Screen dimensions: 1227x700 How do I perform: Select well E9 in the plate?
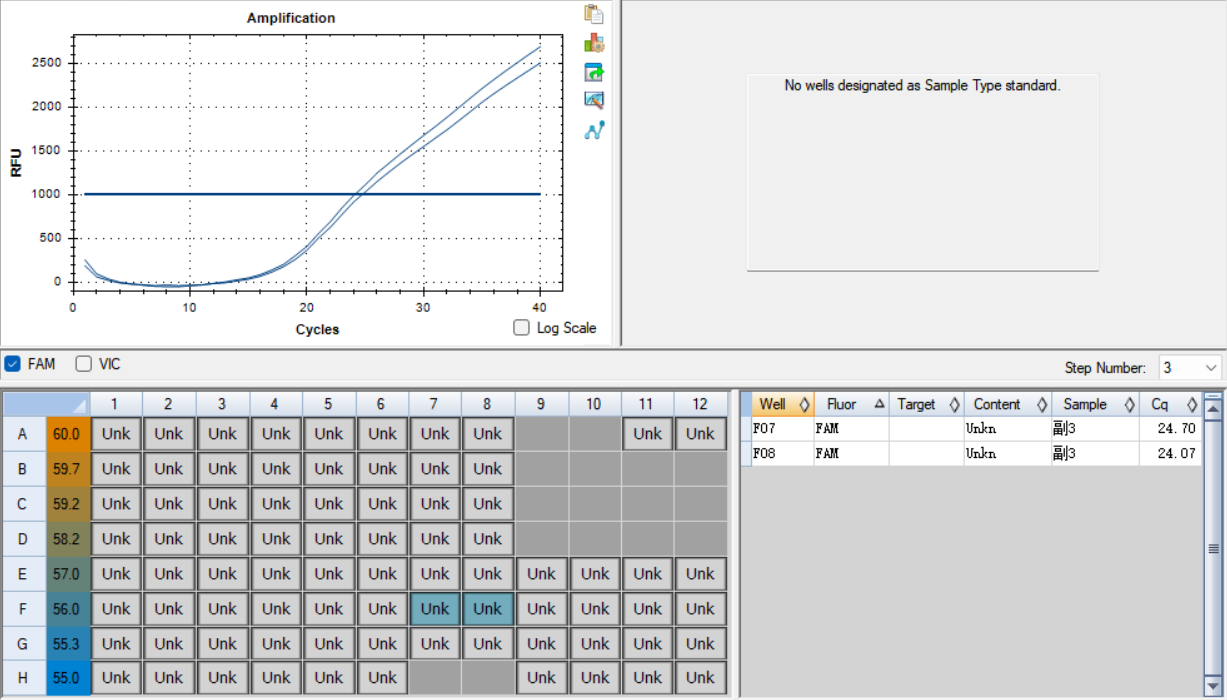pos(541,574)
